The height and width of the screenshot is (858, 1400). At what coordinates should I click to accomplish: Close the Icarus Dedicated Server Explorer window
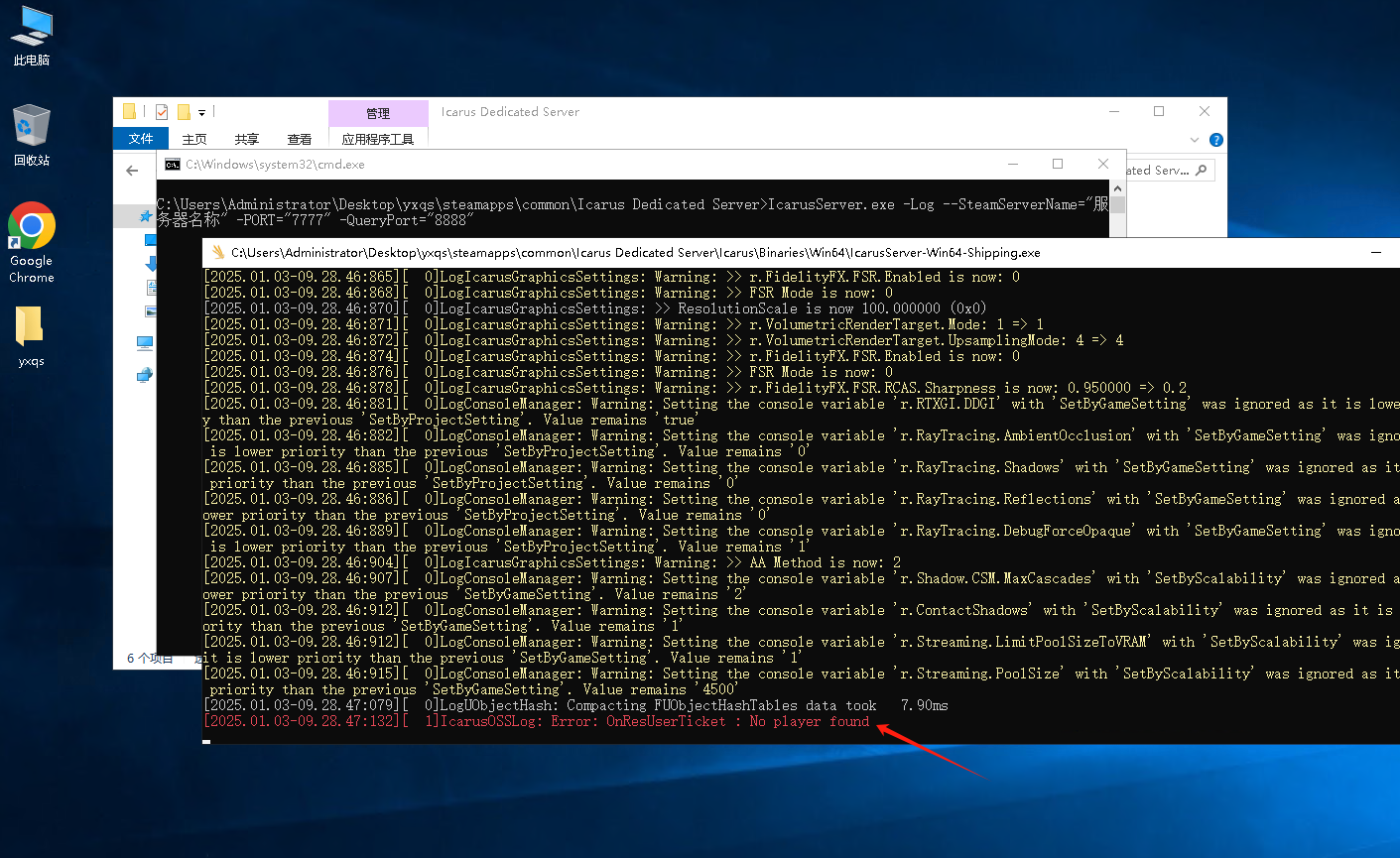click(1204, 112)
